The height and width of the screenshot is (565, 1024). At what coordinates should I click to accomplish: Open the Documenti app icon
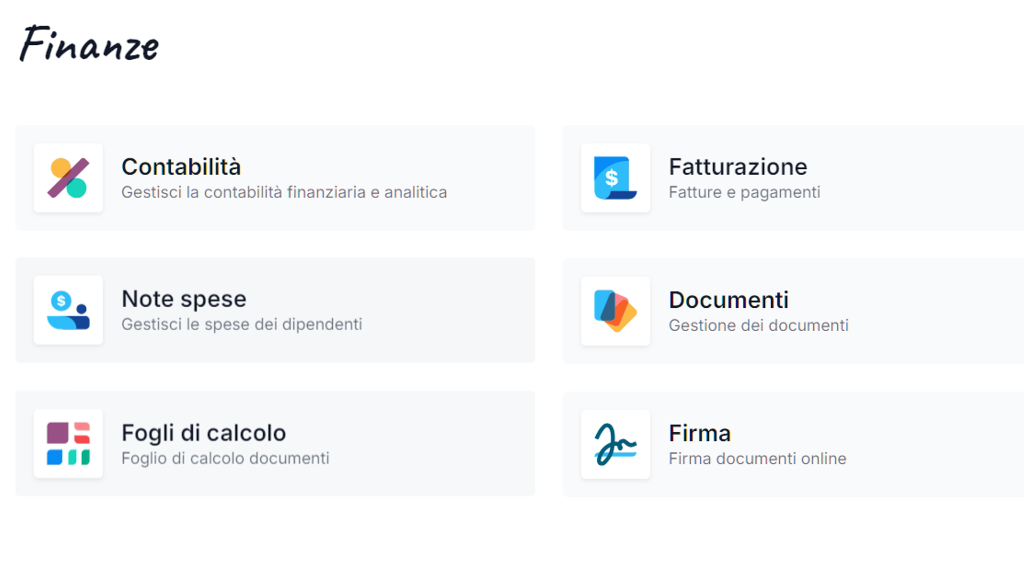pos(615,311)
